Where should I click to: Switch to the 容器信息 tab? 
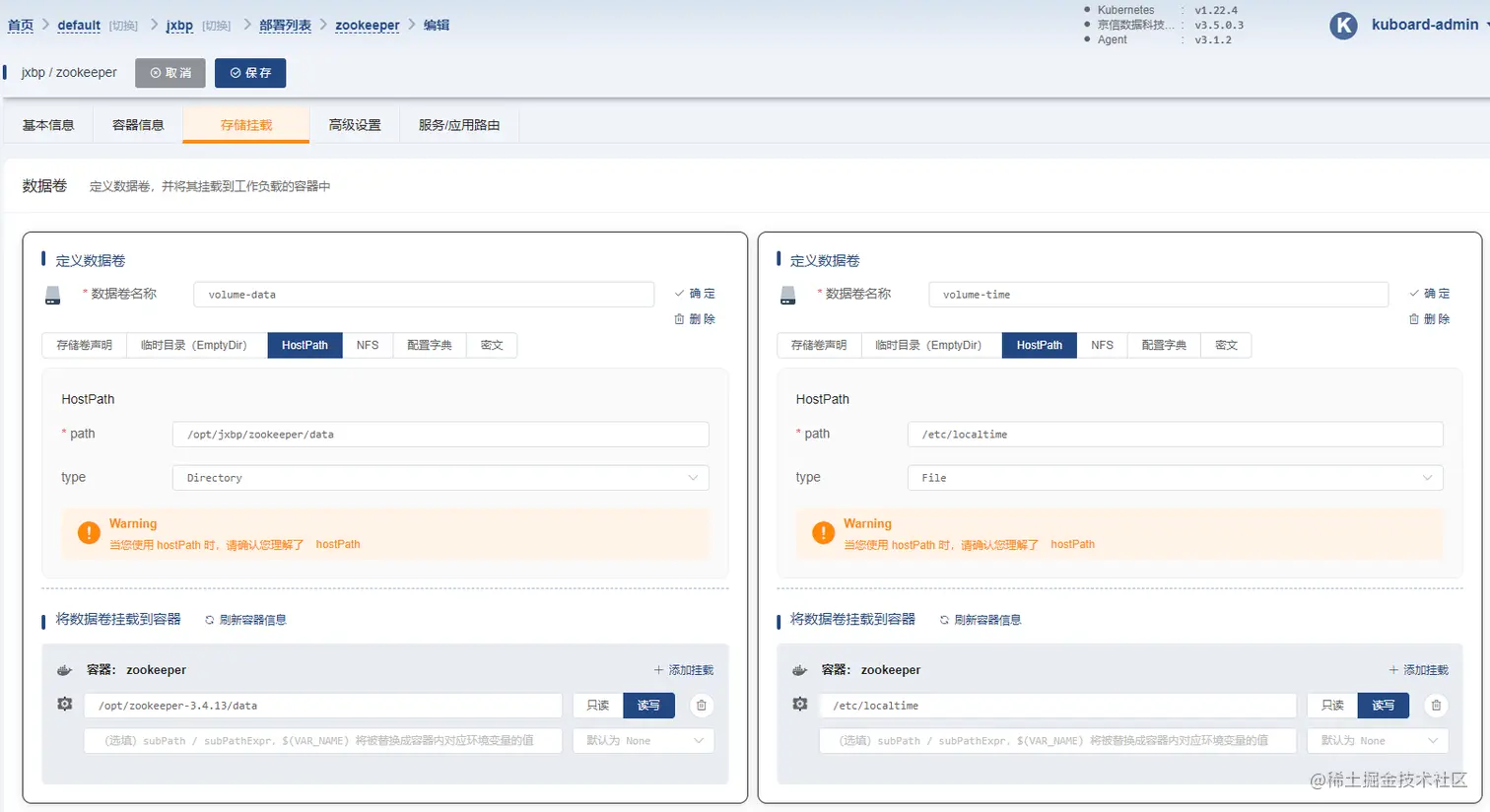pos(138,125)
